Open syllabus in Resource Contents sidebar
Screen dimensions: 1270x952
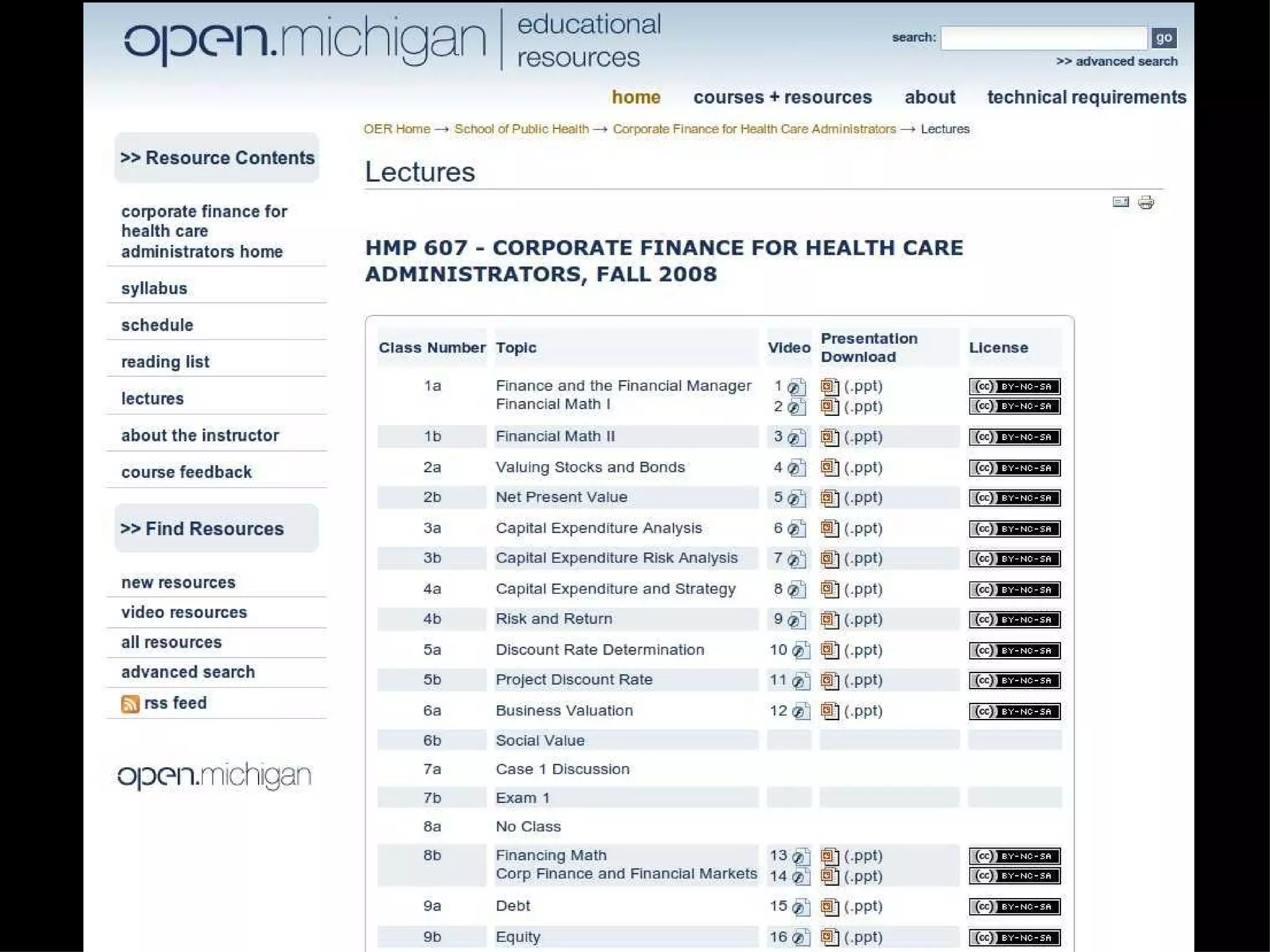tap(154, 289)
